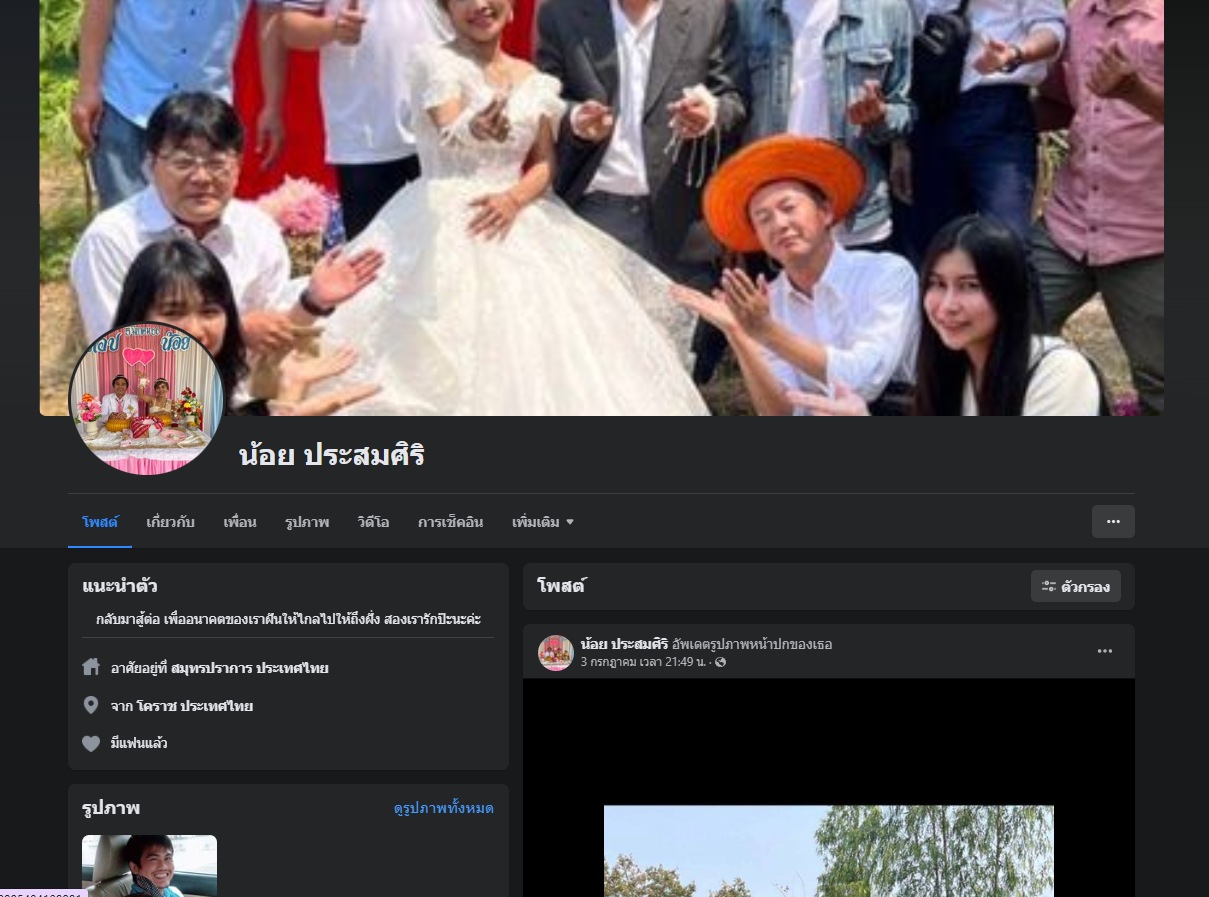Click the โคราช ประเทศไทย hometown link
The height and width of the screenshot is (897, 1209).
pos(195,706)
